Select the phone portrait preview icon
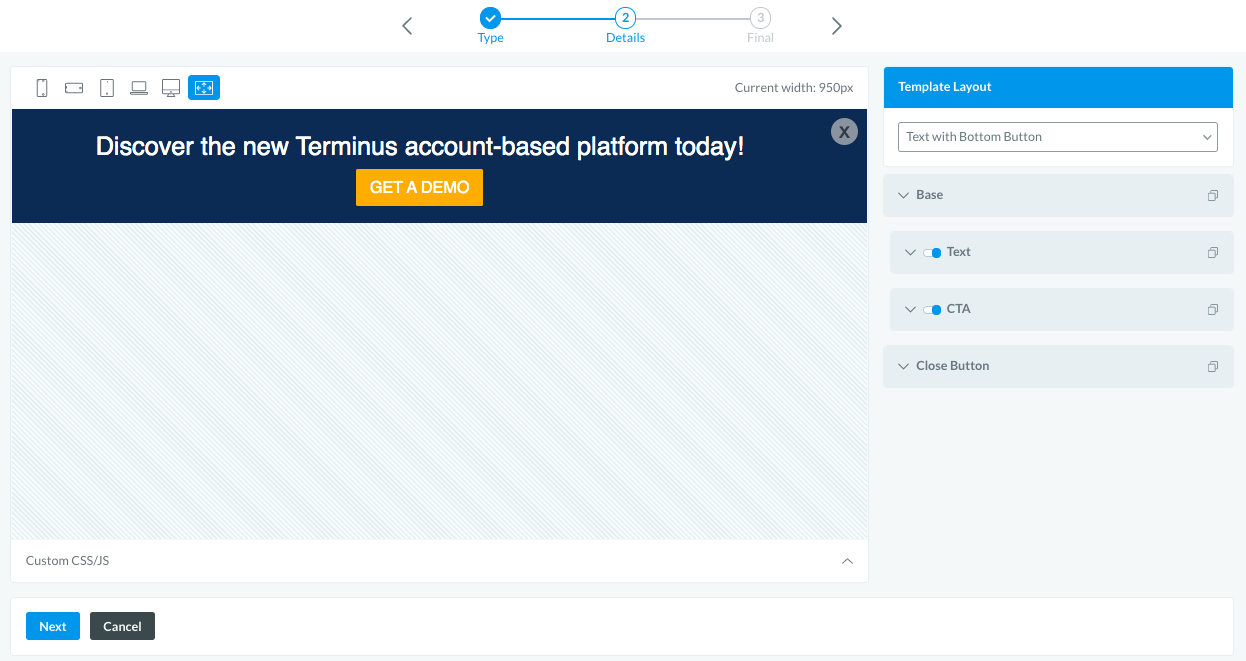Screen dimensions: 1246x661 42,88
